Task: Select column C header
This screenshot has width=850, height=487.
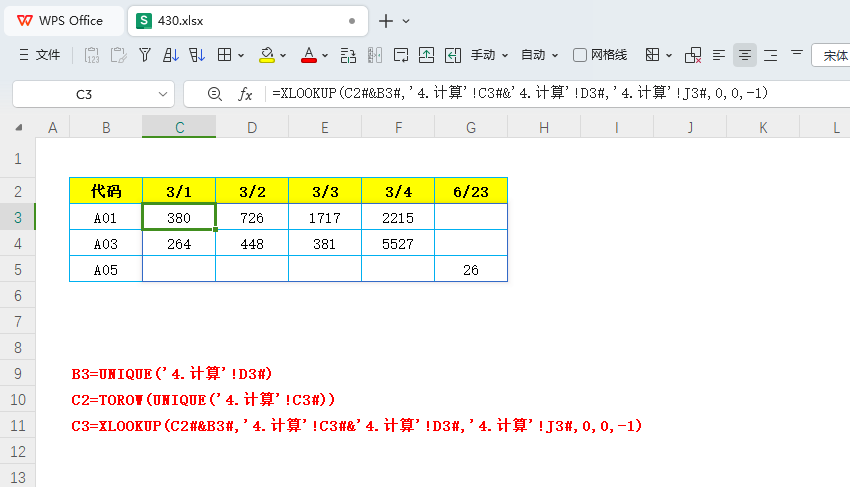Action: click(179, 127)
